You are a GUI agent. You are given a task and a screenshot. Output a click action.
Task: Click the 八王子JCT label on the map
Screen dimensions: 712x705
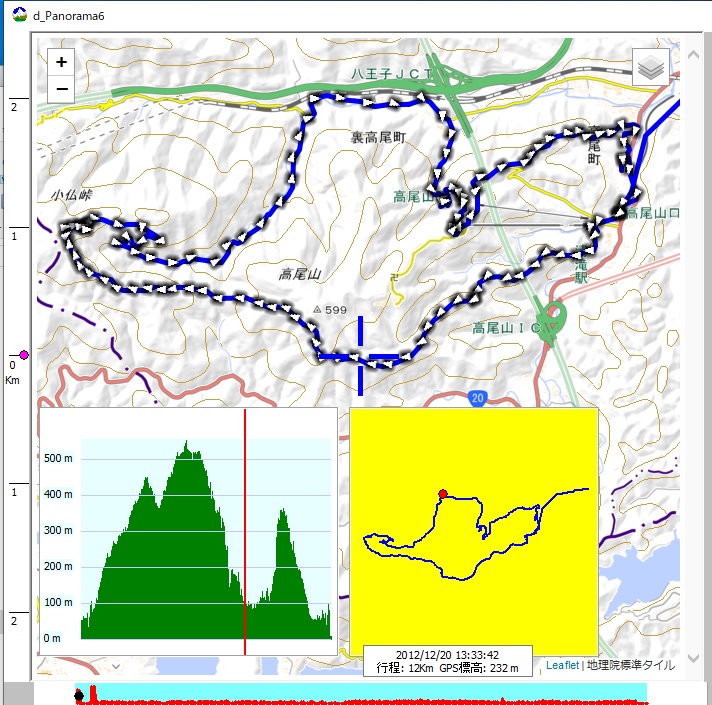click(x=390, y=75)
